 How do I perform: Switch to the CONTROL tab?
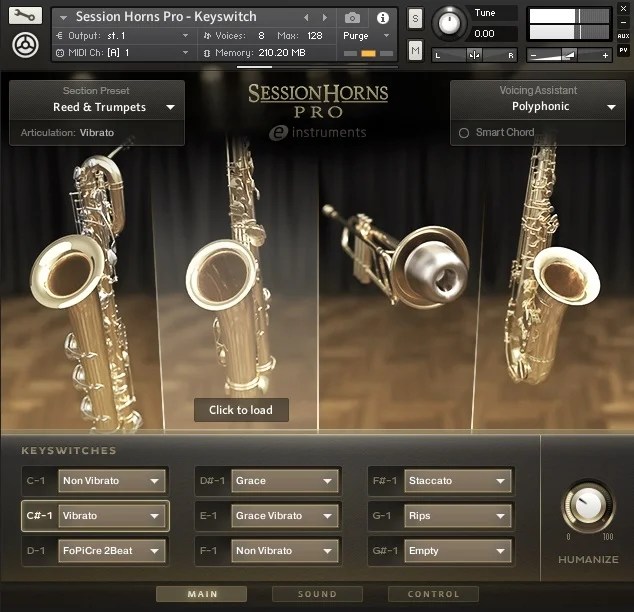433,594
